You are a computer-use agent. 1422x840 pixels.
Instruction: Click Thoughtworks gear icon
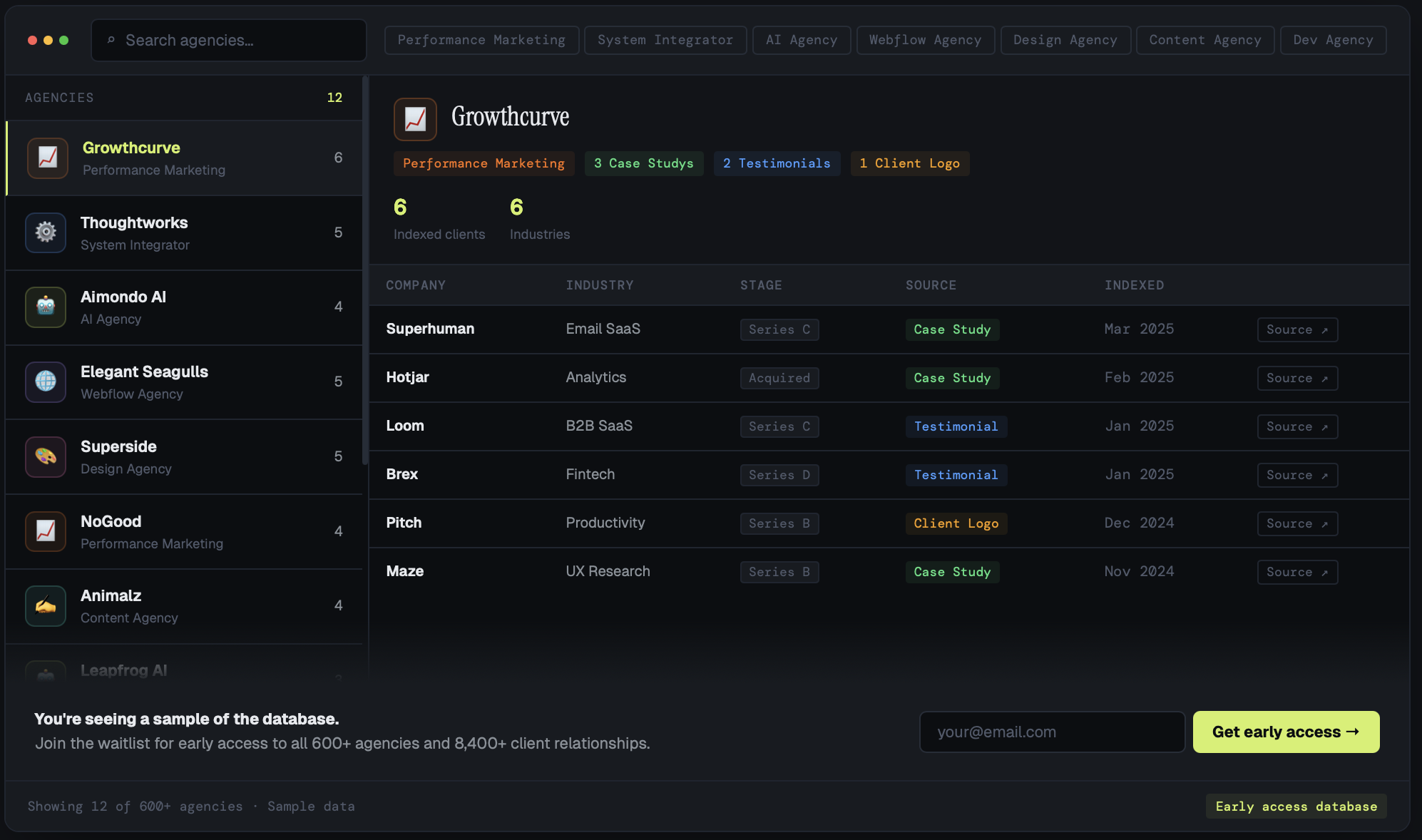pyautogui.click(x=46, y=232)
